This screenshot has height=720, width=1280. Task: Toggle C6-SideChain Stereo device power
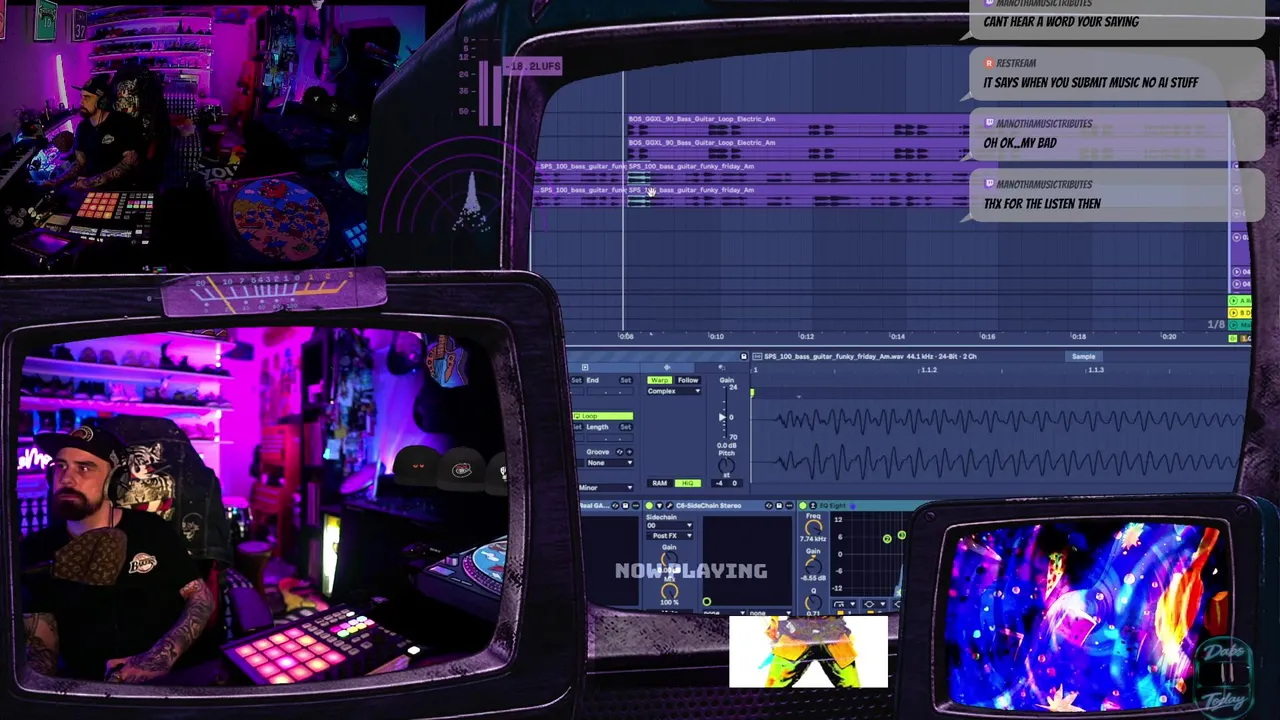(x=649, y=506)
